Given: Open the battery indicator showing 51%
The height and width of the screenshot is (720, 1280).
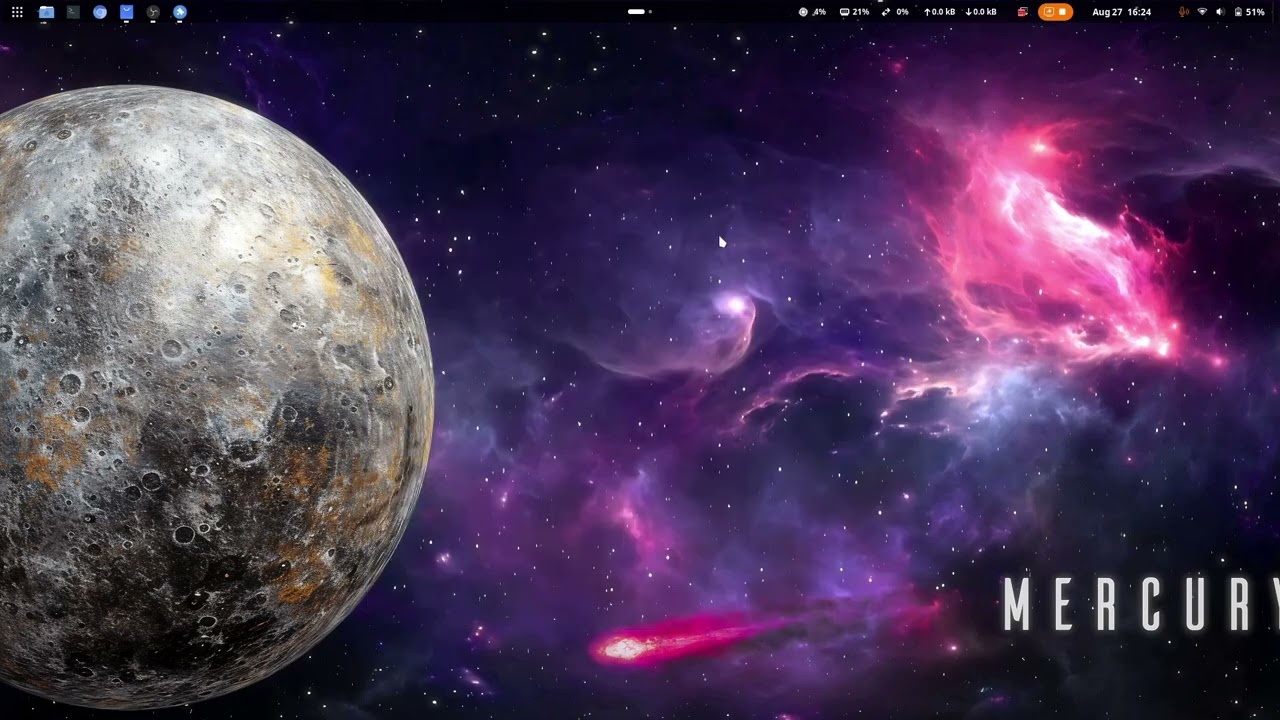Looking at the screenshot, I should coord(1250,12).
